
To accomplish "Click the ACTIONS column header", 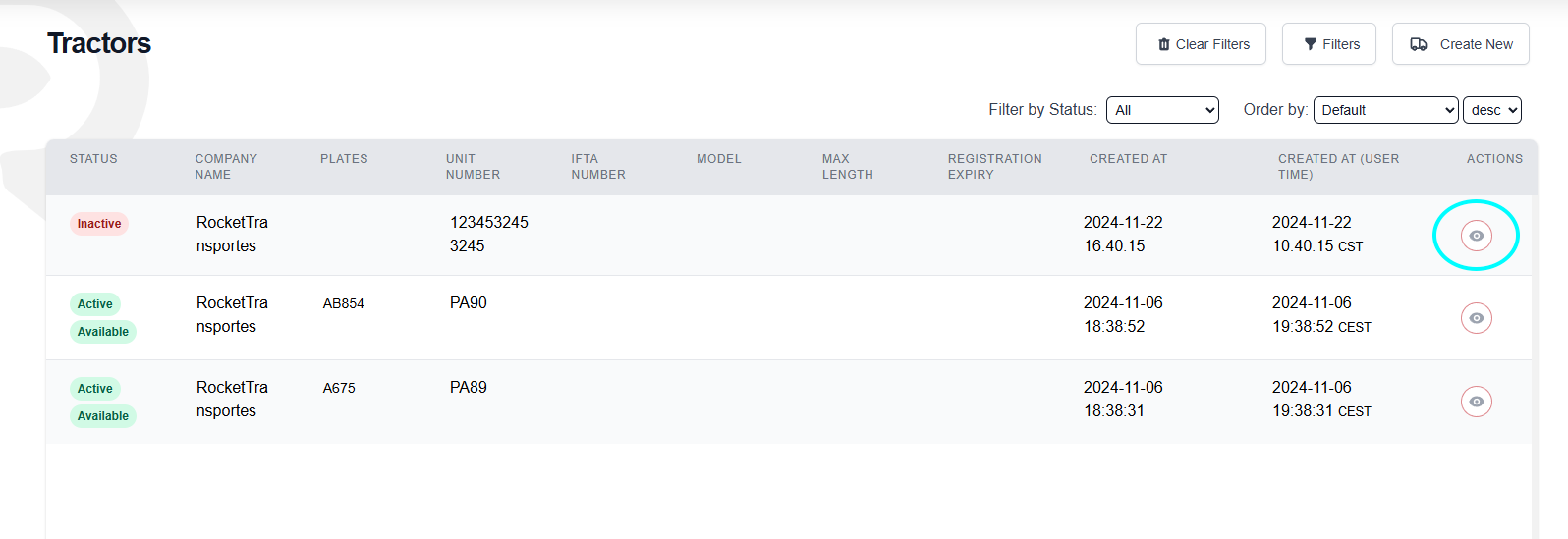I will [1494, 159].
